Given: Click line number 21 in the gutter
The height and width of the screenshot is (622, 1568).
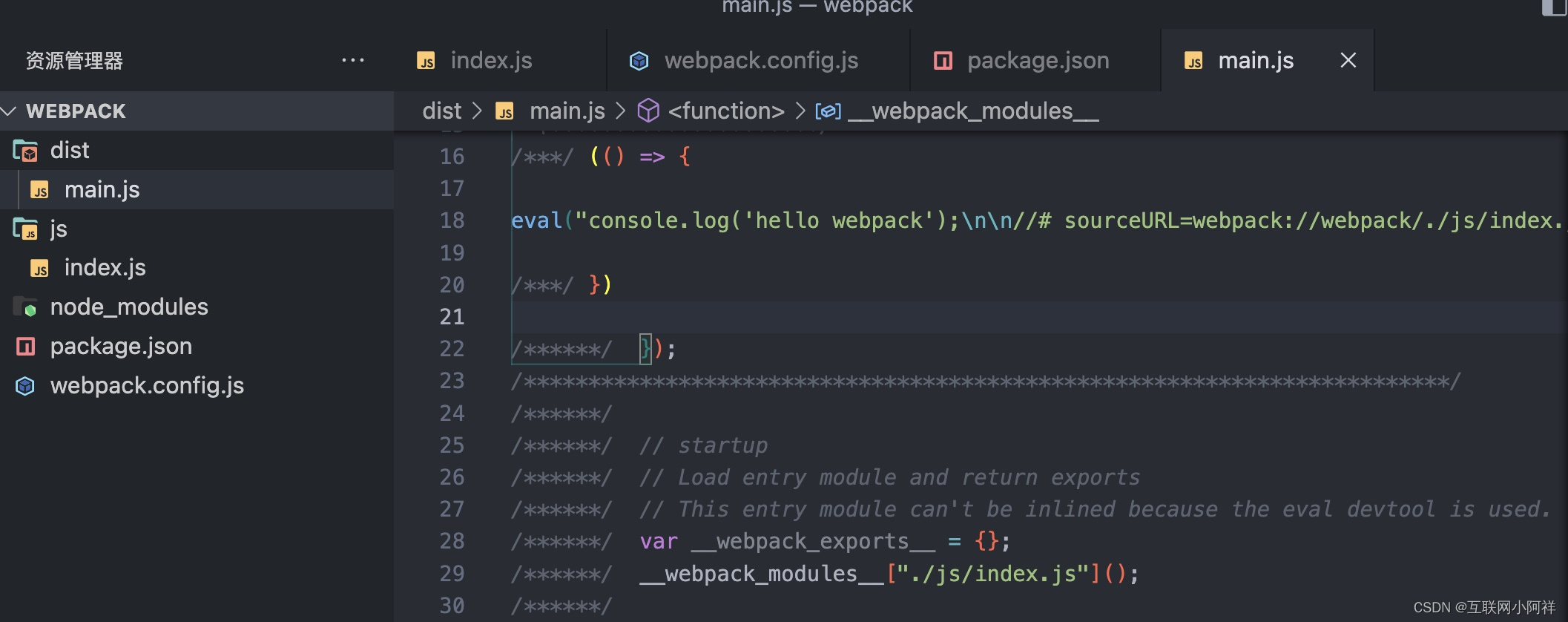Looking at the screenshot, I should point(452,317).
